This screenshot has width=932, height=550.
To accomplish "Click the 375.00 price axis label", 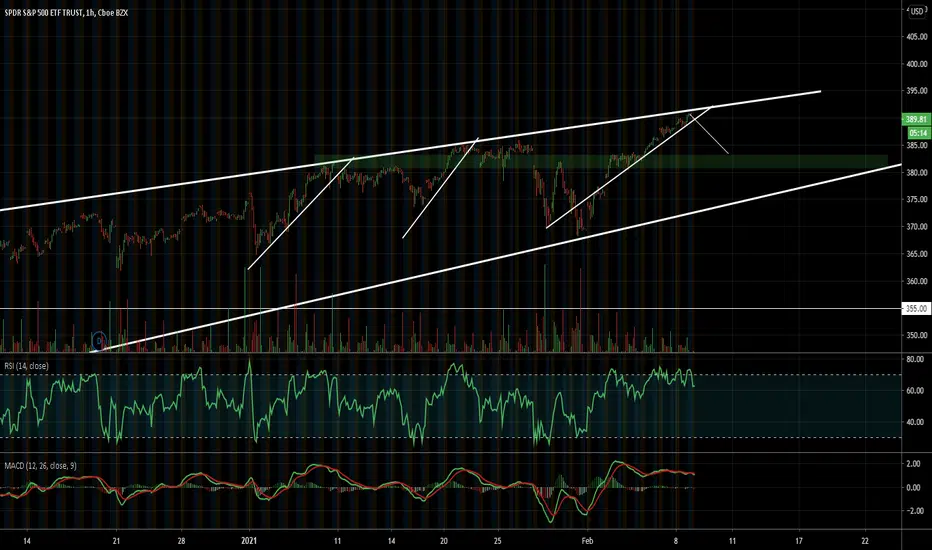I will point(917,200).
